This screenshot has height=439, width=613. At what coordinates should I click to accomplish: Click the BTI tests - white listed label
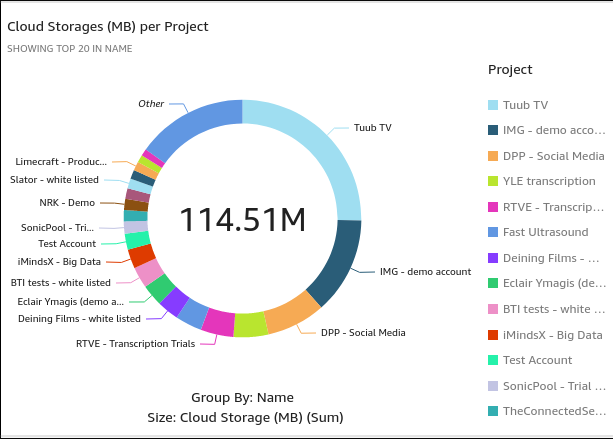pos(61,283)
